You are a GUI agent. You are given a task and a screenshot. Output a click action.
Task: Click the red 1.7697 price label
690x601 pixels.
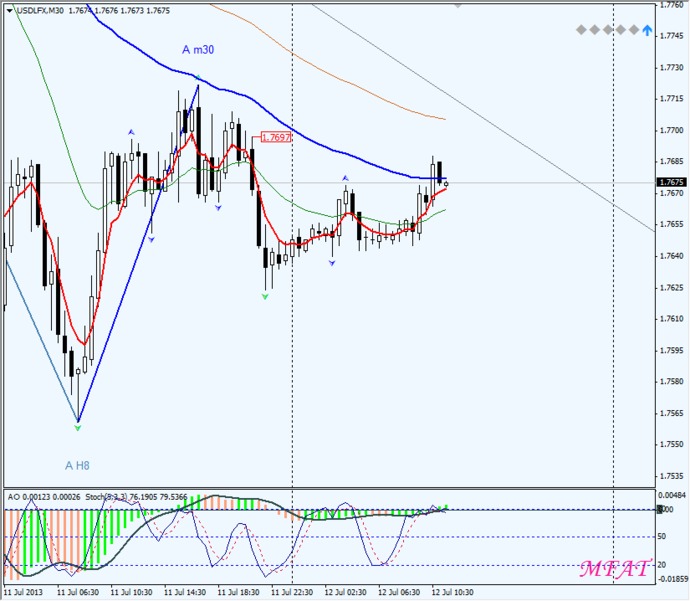[x=276, y=137]
